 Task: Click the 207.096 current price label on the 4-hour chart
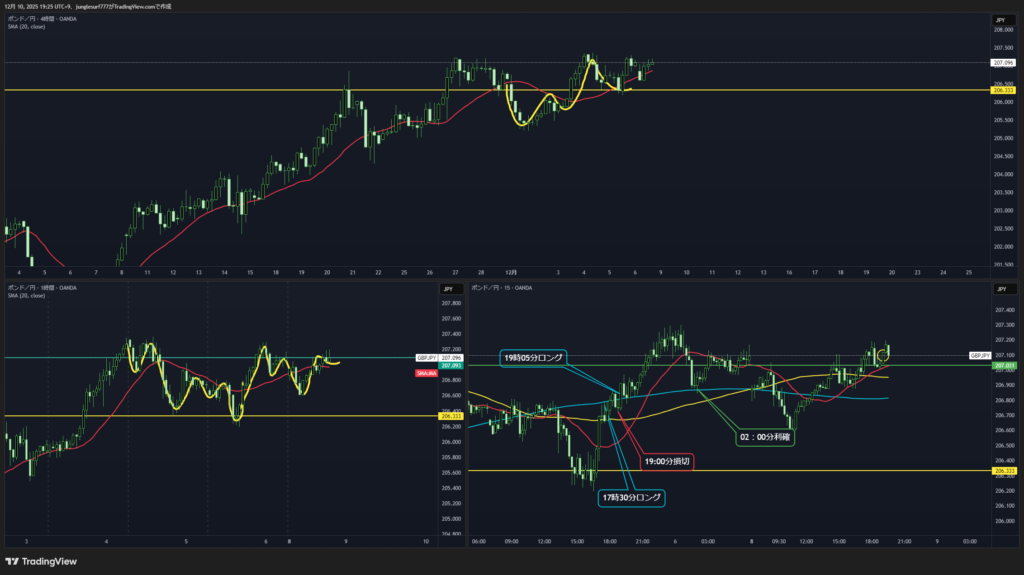coord(1003,62)
